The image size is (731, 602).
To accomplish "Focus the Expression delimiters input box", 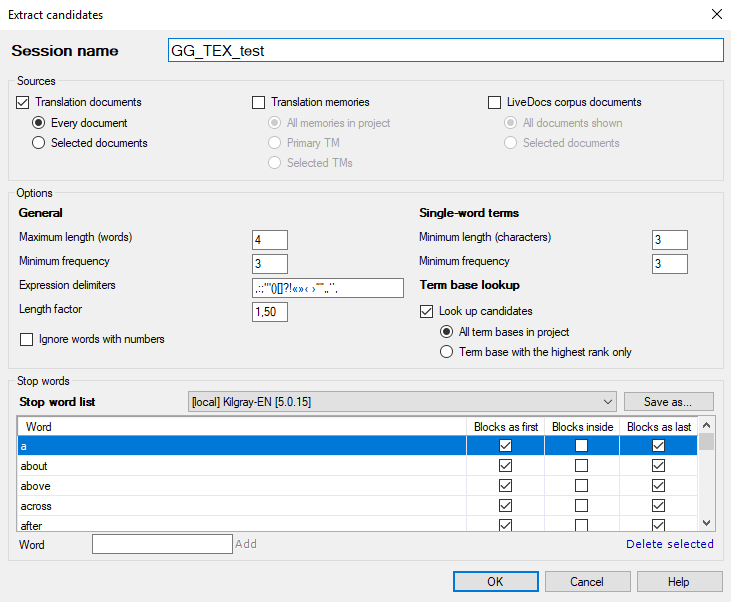I will tap(313, 288).
